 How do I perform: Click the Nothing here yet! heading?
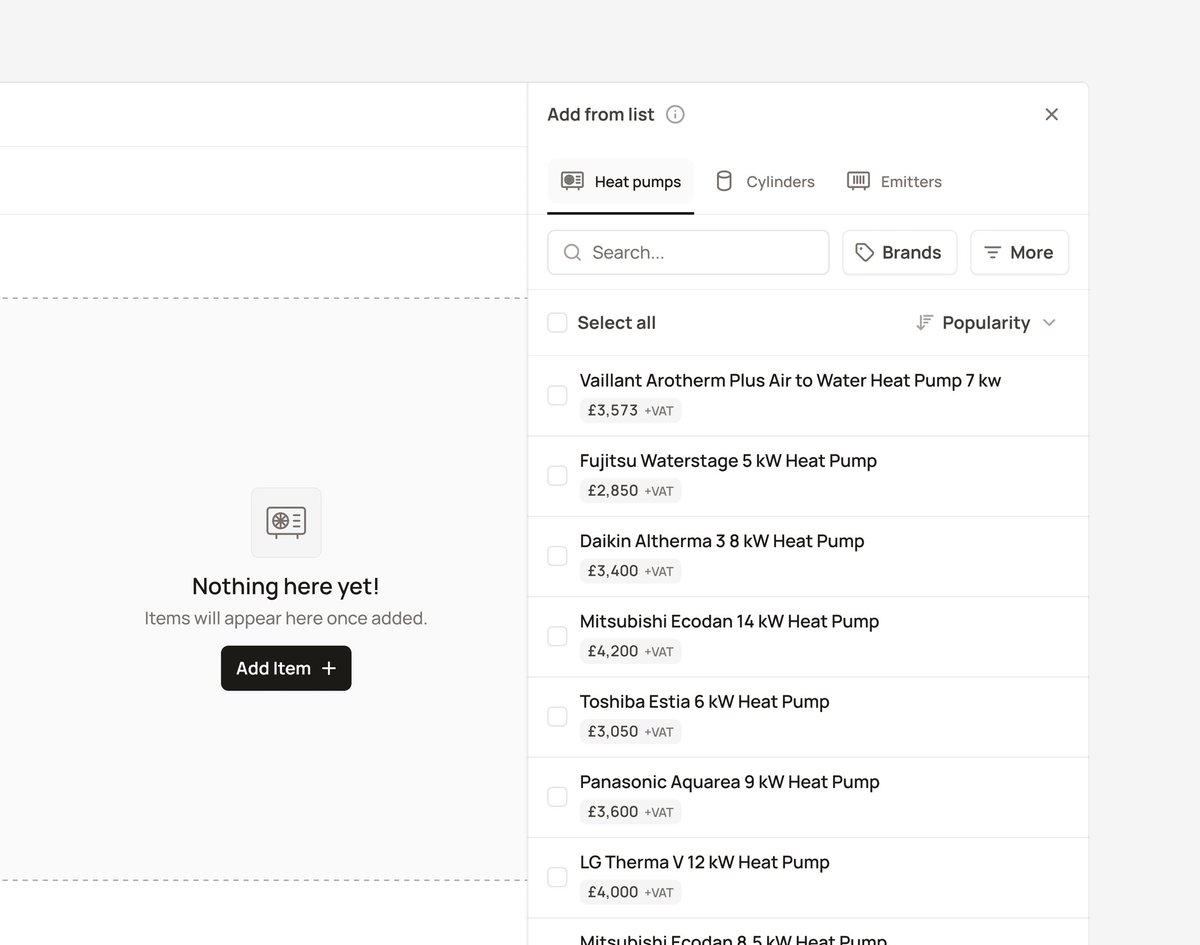tap(286, 586)
